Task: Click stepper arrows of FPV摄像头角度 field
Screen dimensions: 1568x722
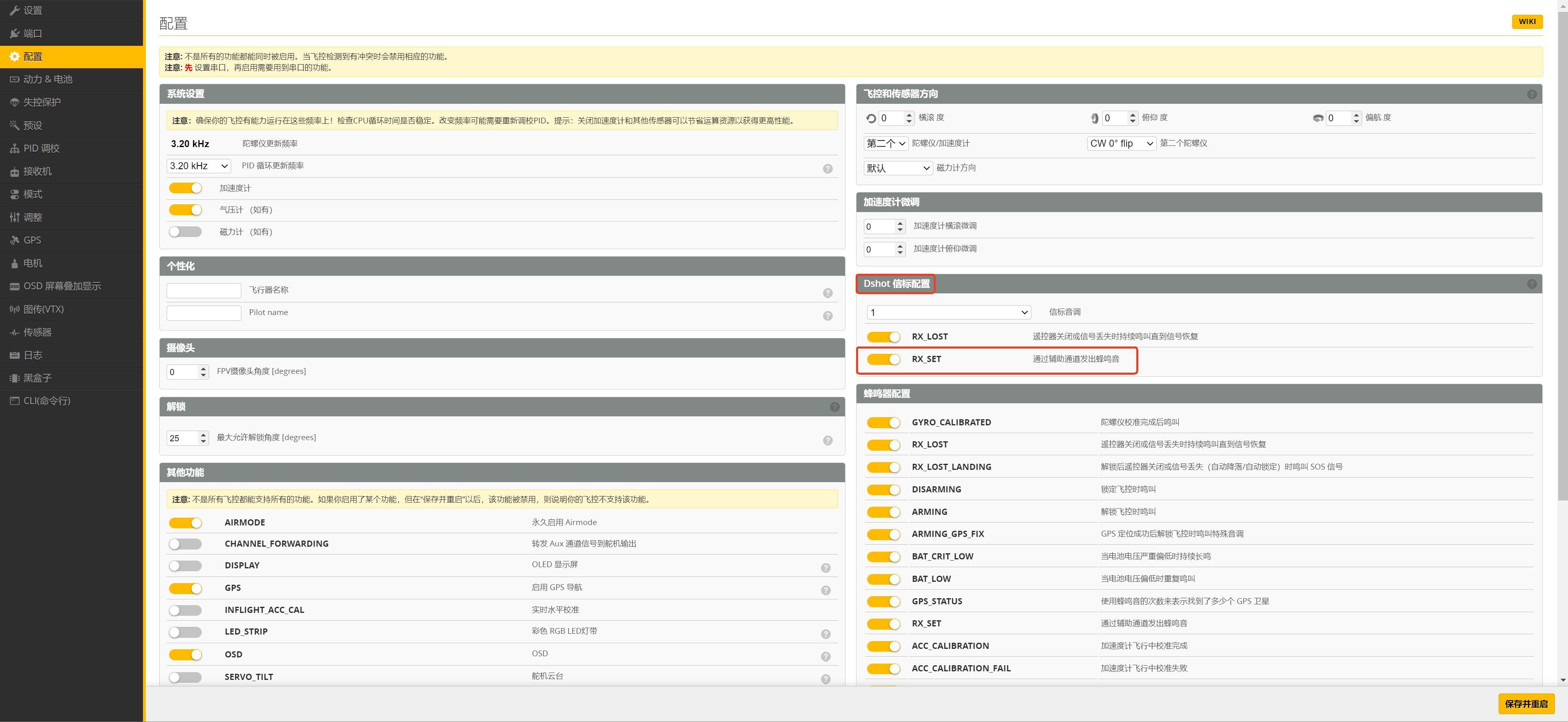Action: (x=203, y=372)
